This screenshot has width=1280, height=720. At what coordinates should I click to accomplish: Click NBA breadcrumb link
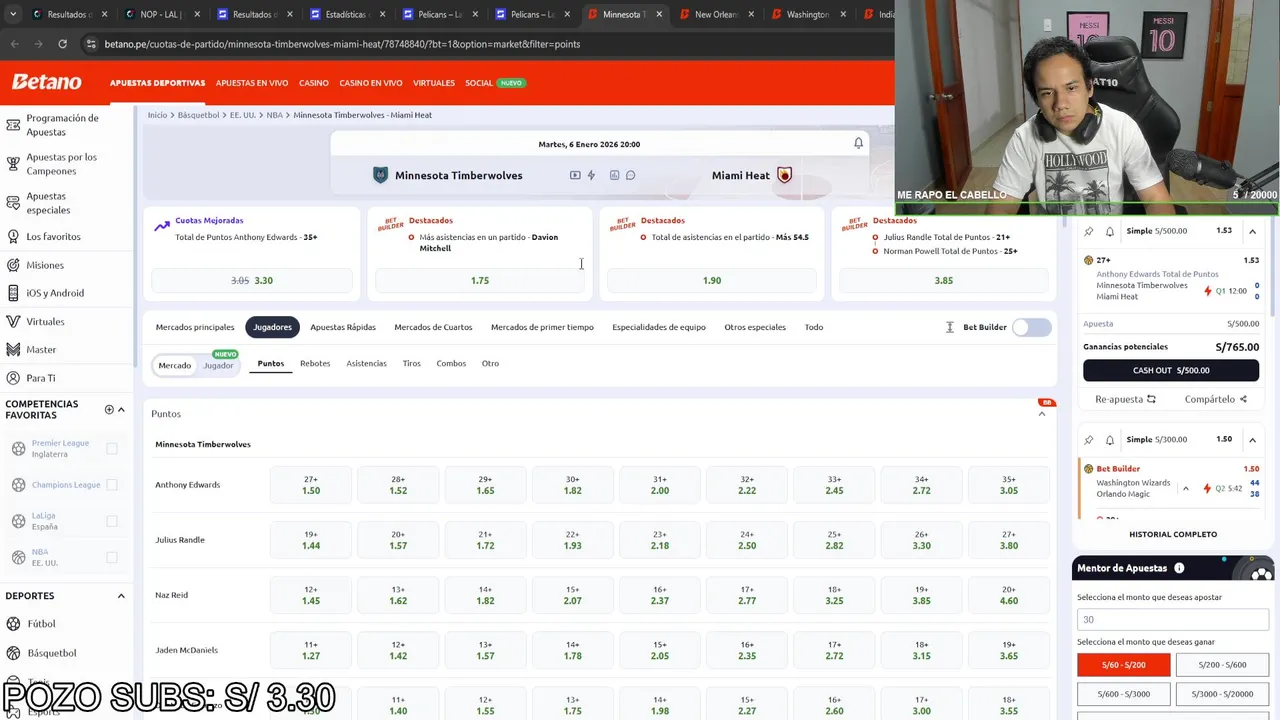coord(274,115)
